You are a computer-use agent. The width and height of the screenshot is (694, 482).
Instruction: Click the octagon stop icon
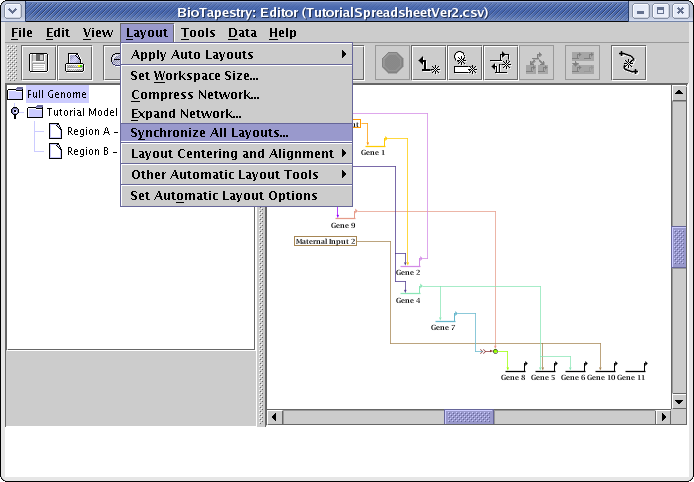393,63
